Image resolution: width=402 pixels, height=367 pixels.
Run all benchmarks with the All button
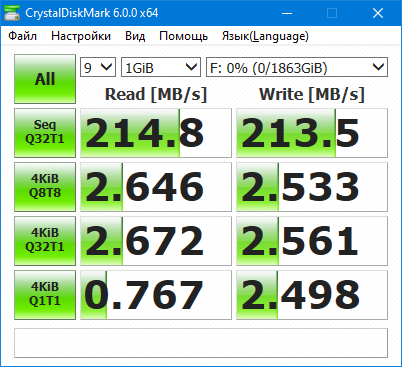45,79
